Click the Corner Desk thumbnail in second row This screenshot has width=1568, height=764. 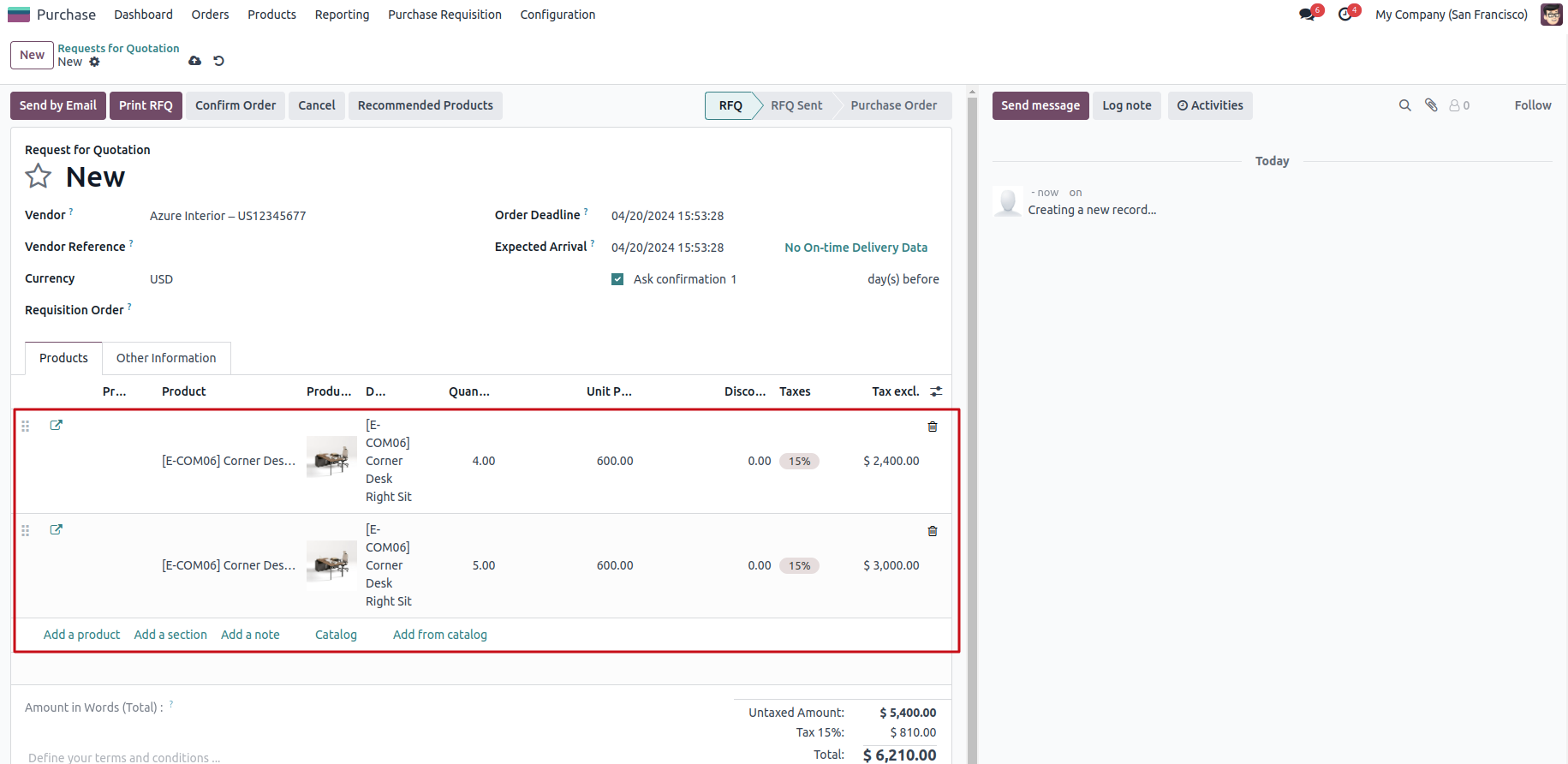331,565
